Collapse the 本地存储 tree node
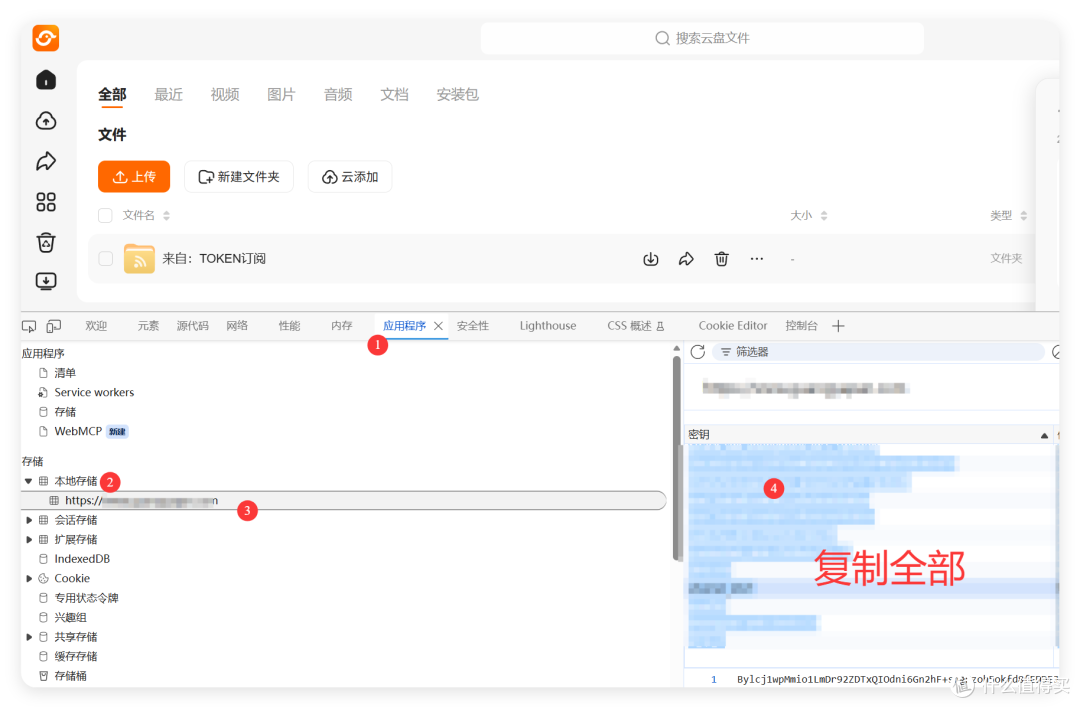The height and width of the screenshot is (708, 1080). tap(28, 481)
